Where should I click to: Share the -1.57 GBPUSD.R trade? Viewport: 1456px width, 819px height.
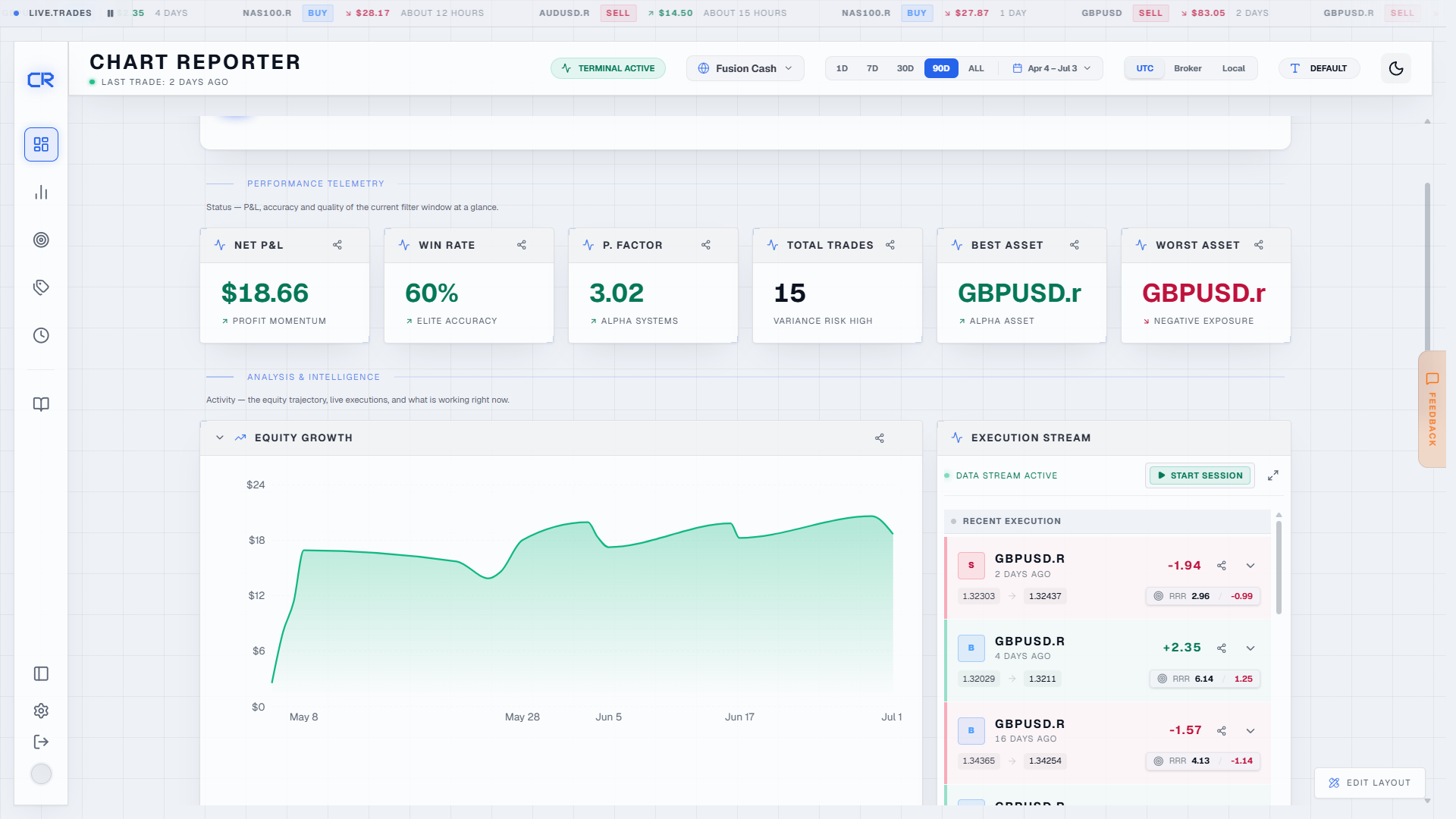click(x=1222, y=731)
